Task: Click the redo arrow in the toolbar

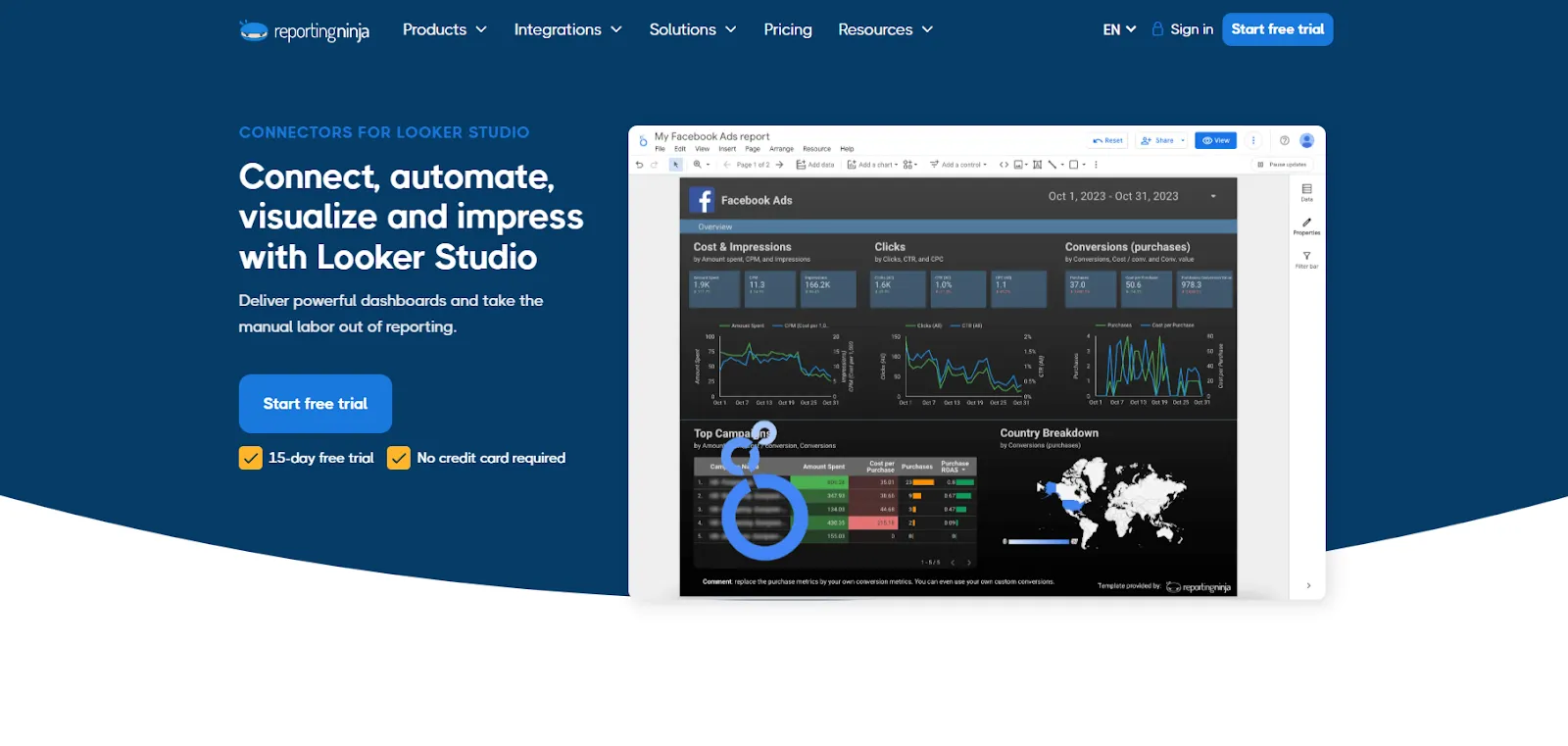Action: tap(655, 165)
